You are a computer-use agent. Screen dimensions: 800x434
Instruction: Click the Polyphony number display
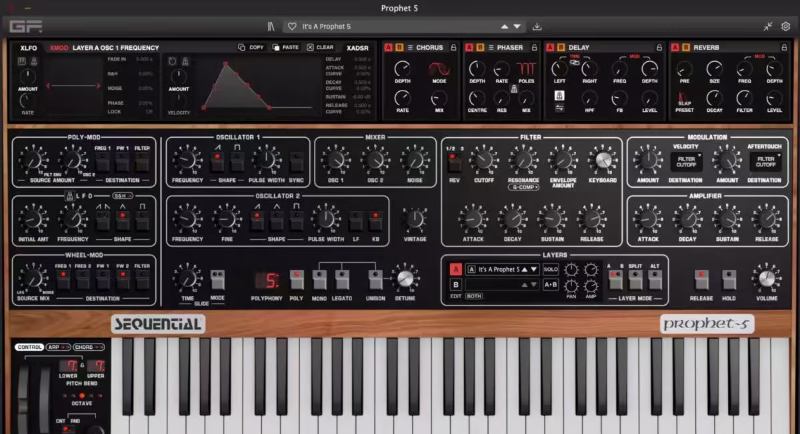tap(266, 280)
